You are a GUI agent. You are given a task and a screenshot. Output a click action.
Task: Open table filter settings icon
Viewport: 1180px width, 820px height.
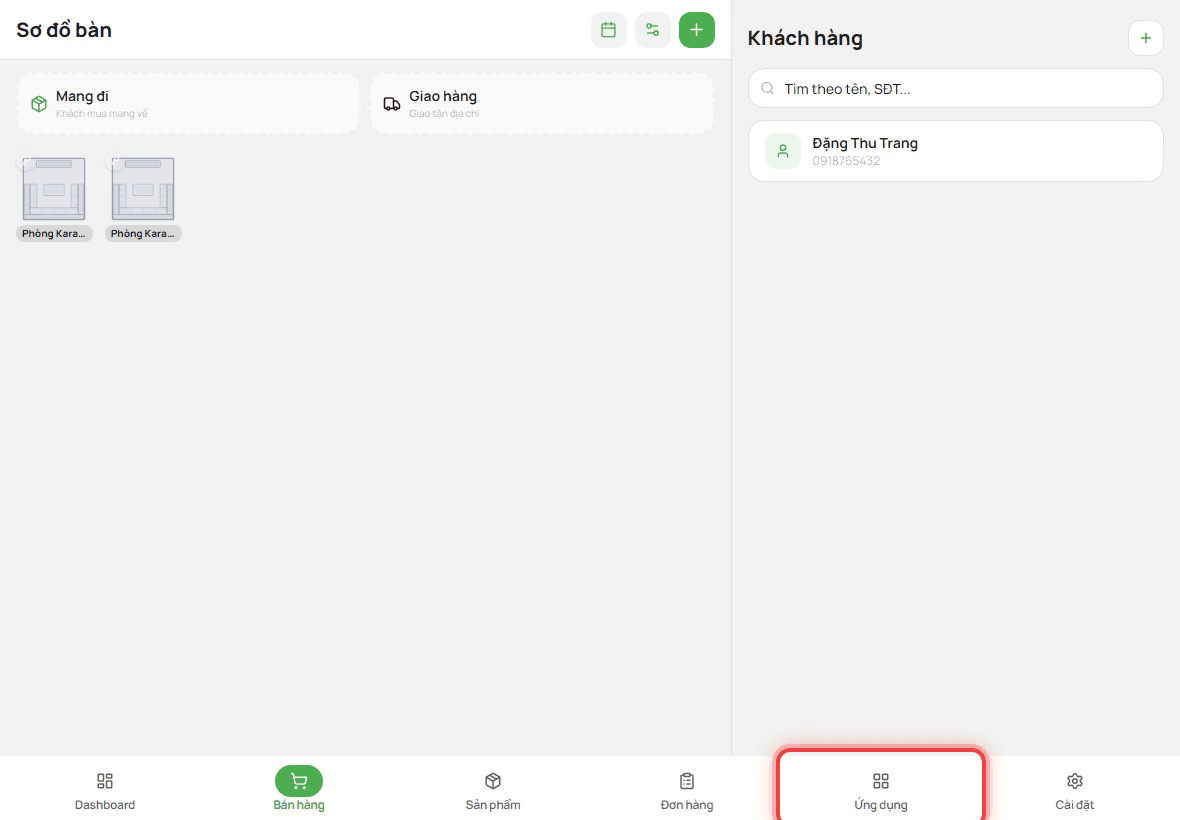[652, 30]
